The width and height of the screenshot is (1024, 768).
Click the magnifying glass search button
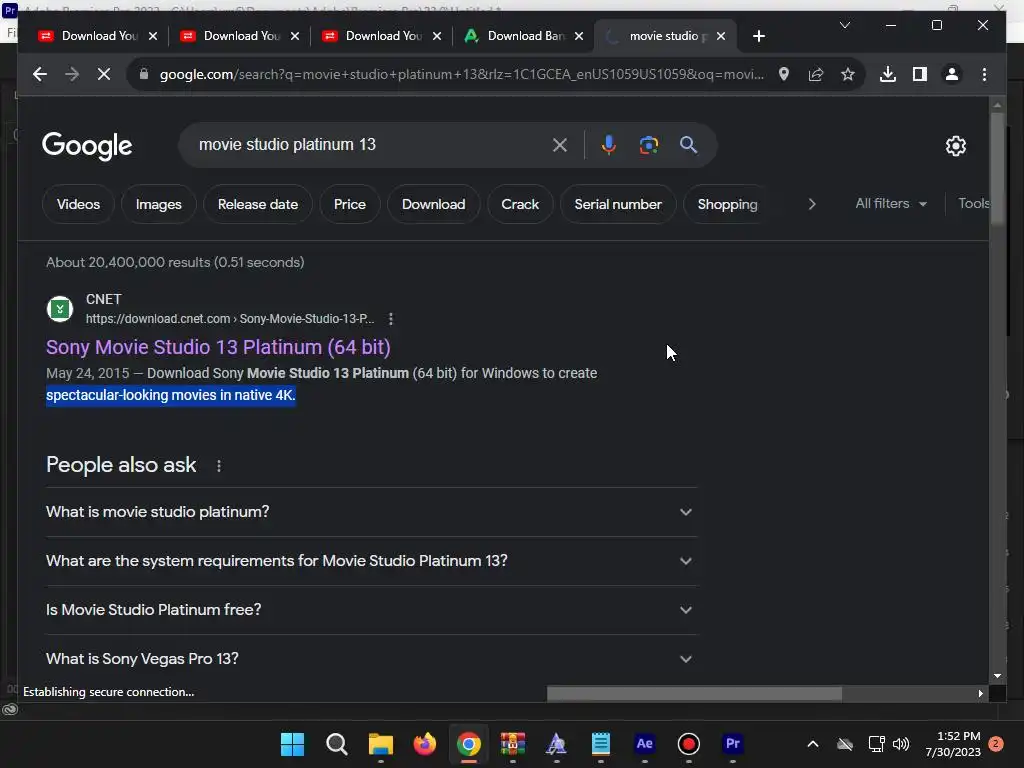(x=688, y=145)
